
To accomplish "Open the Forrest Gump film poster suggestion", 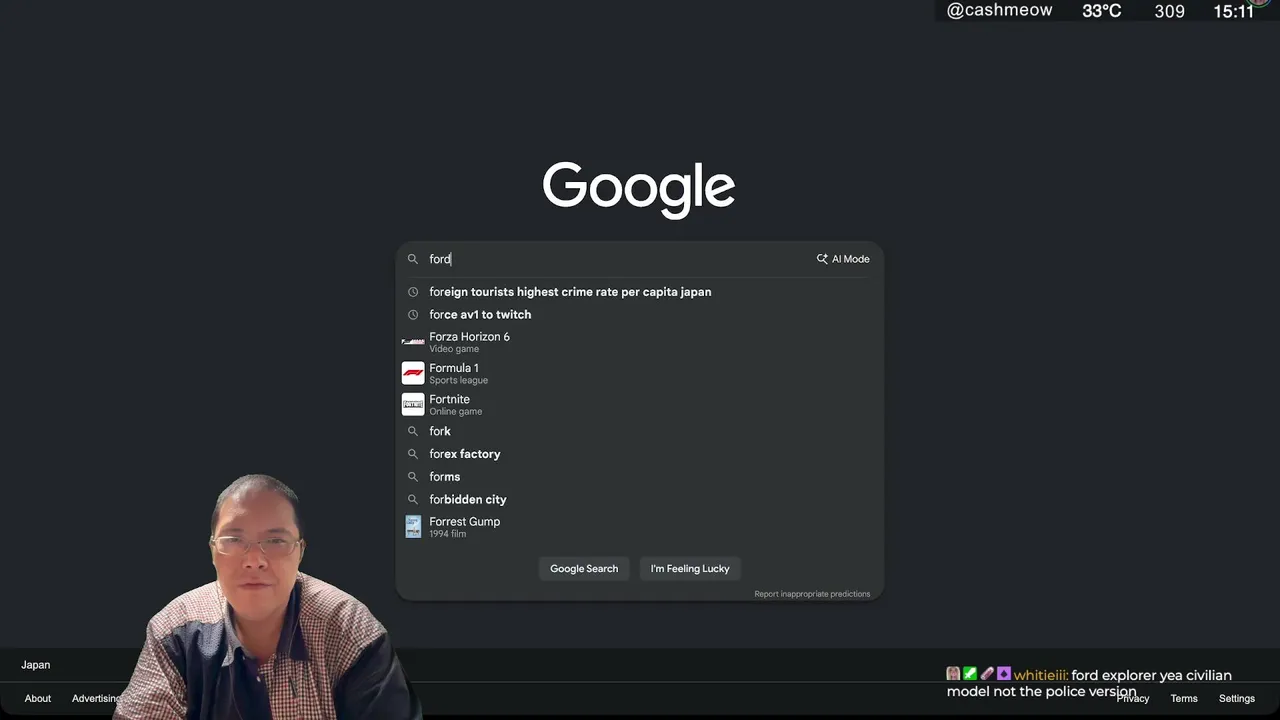I will click(413, 527).
